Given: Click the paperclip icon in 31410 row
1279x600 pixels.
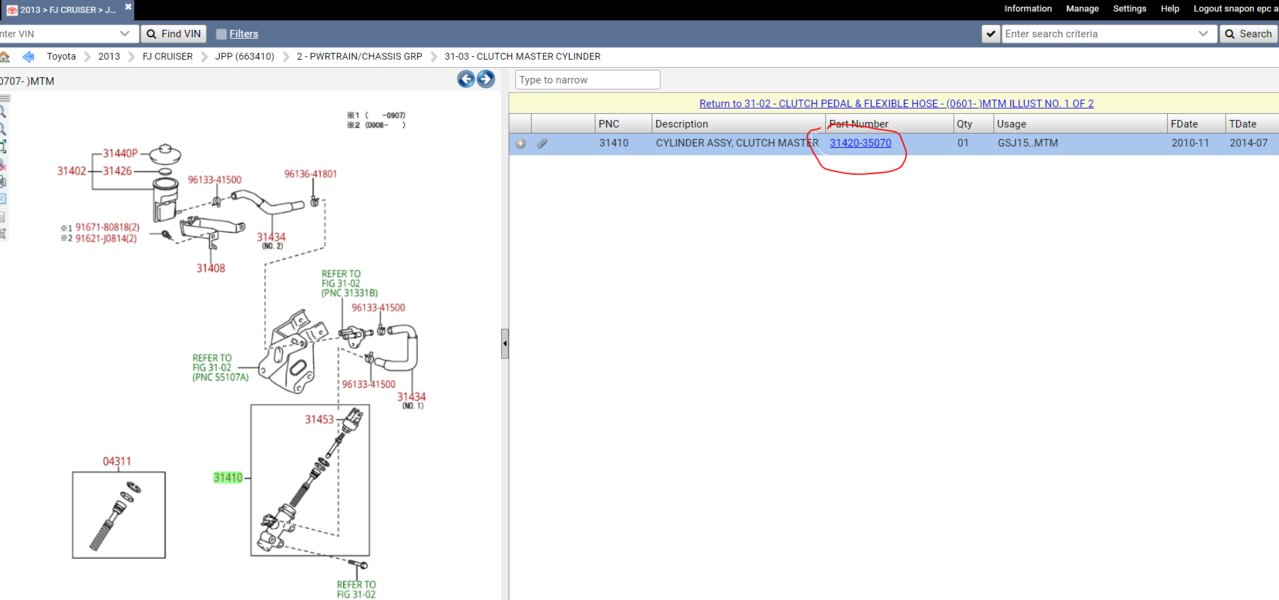Looking at the screenshot, I should tap(542, 144).
